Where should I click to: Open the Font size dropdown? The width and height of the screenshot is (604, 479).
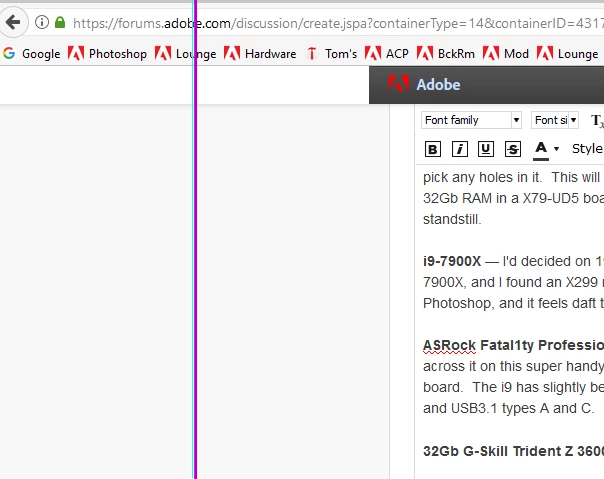pos(554,120)
